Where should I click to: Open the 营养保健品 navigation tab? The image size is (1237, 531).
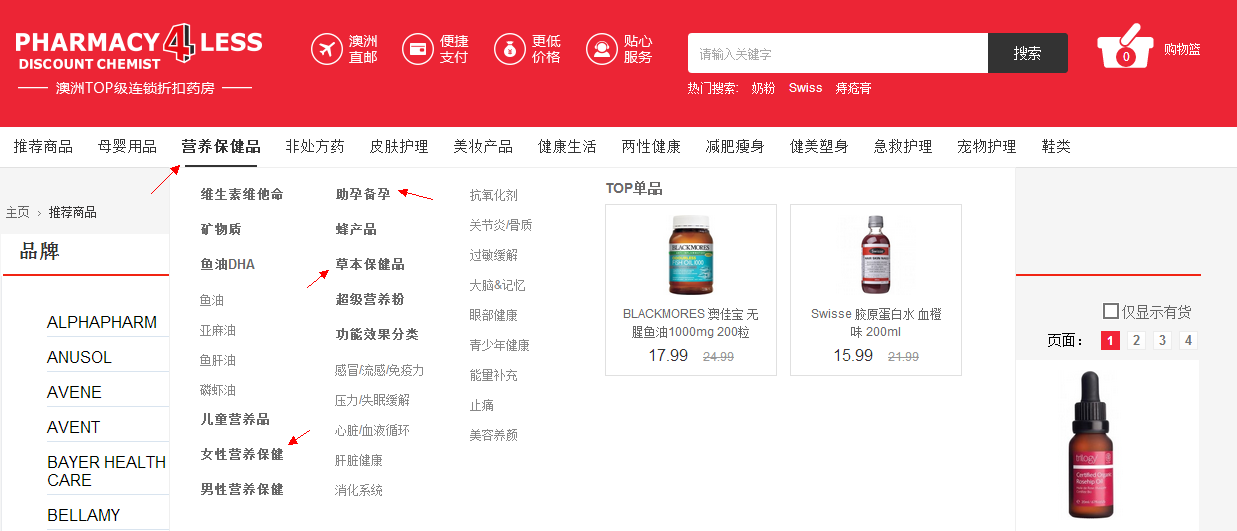coord(221,147)
